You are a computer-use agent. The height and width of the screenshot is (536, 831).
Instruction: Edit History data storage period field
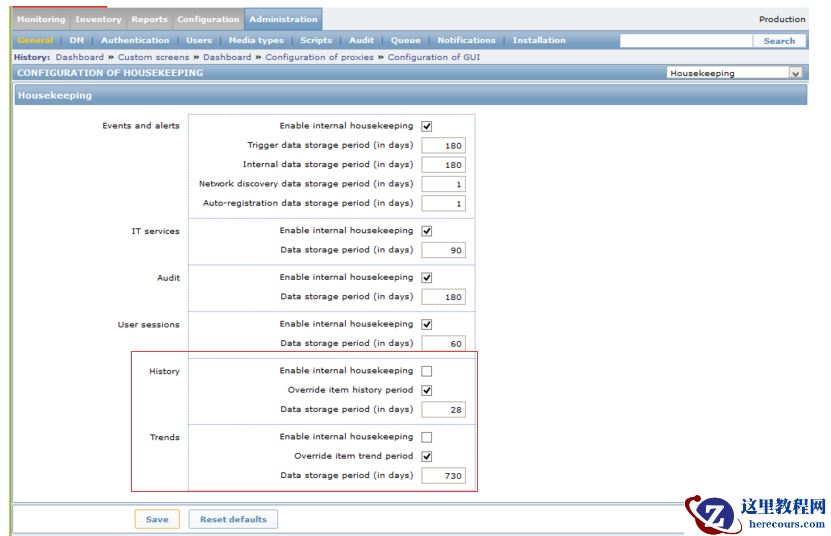pos(444,410)
